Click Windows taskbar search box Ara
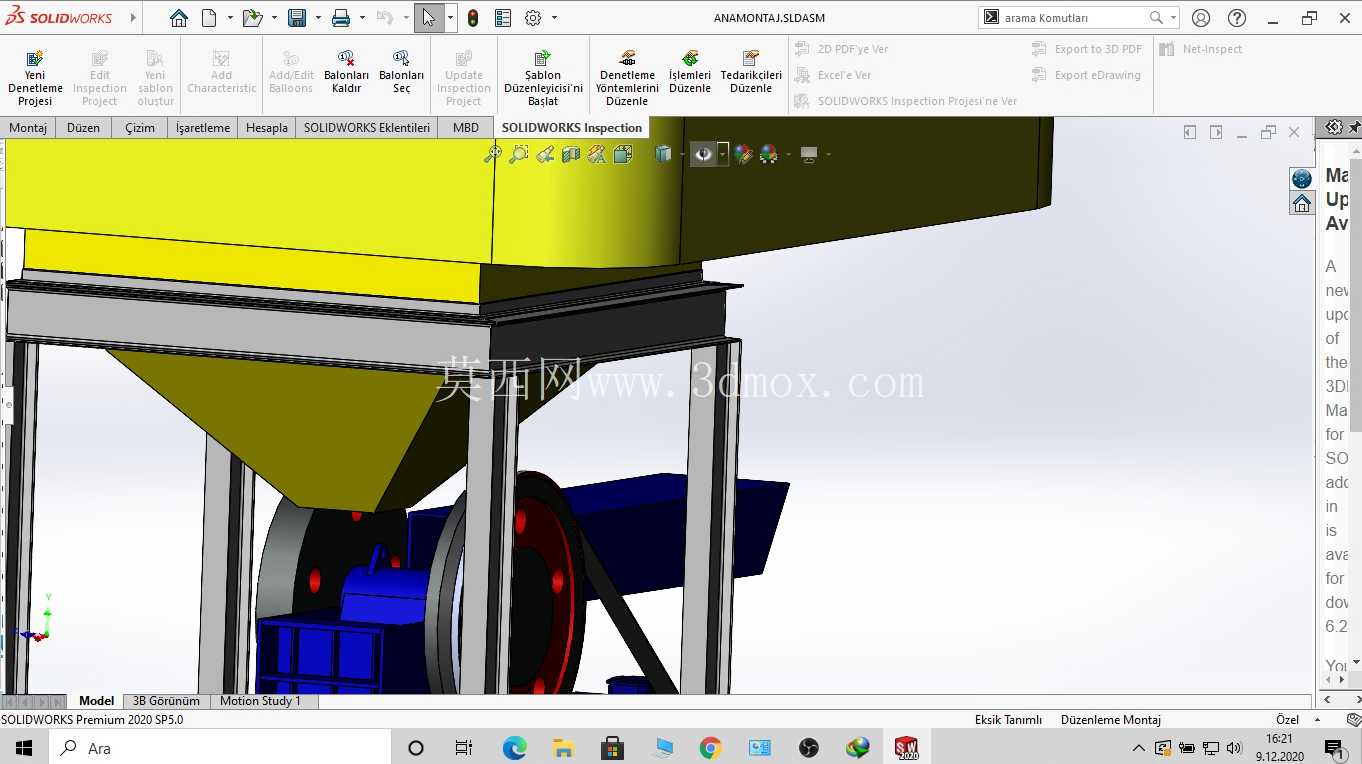This screenshot has height=764, width=1362. pos(219,747)
